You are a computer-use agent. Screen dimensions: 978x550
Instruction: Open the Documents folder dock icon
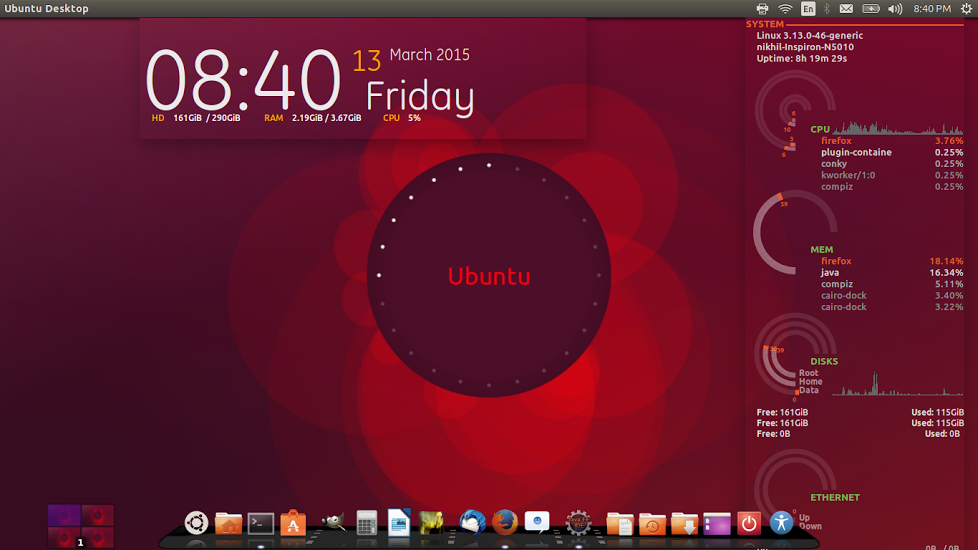coord(619,524)
